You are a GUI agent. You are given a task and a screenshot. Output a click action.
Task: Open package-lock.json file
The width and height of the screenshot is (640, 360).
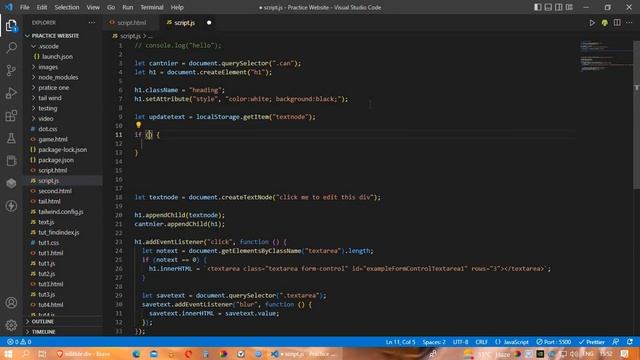coord(62,150)
